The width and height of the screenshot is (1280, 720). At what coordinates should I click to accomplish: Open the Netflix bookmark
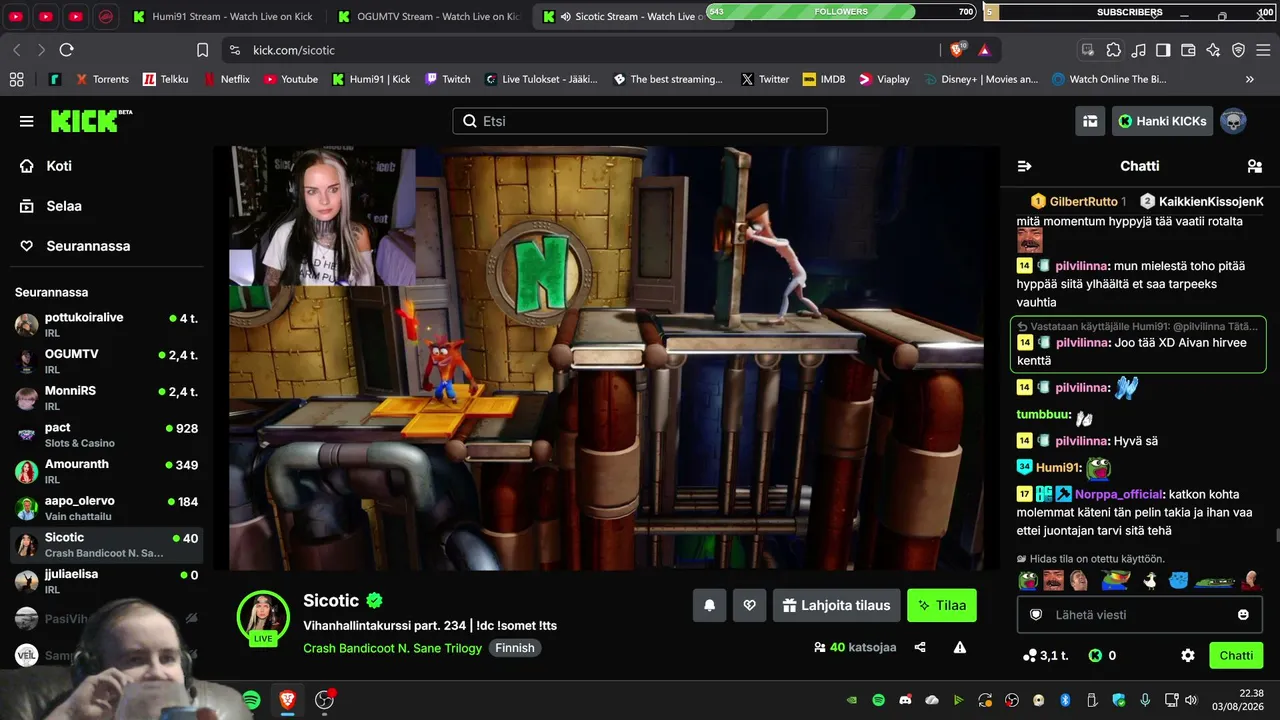click(x=226, y=79)
